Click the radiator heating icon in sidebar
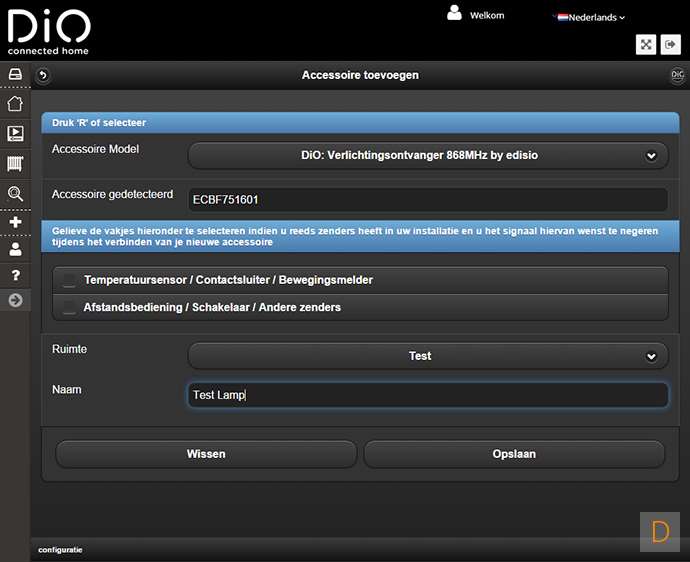The image size is (690, 562). point(15,163)
